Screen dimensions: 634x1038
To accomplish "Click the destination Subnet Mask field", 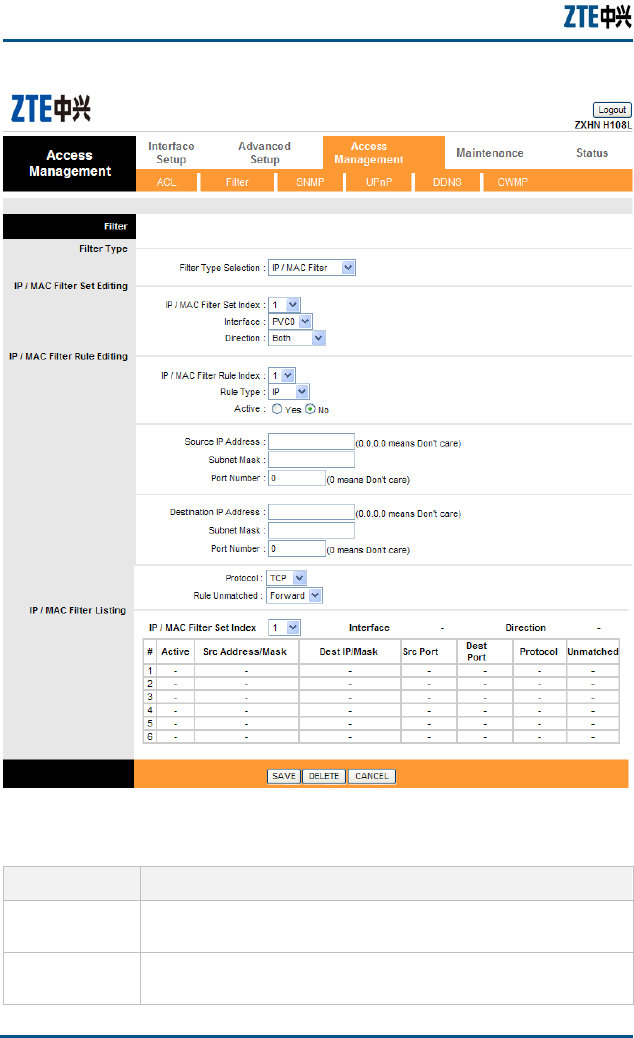I will [x=311, y=530].
